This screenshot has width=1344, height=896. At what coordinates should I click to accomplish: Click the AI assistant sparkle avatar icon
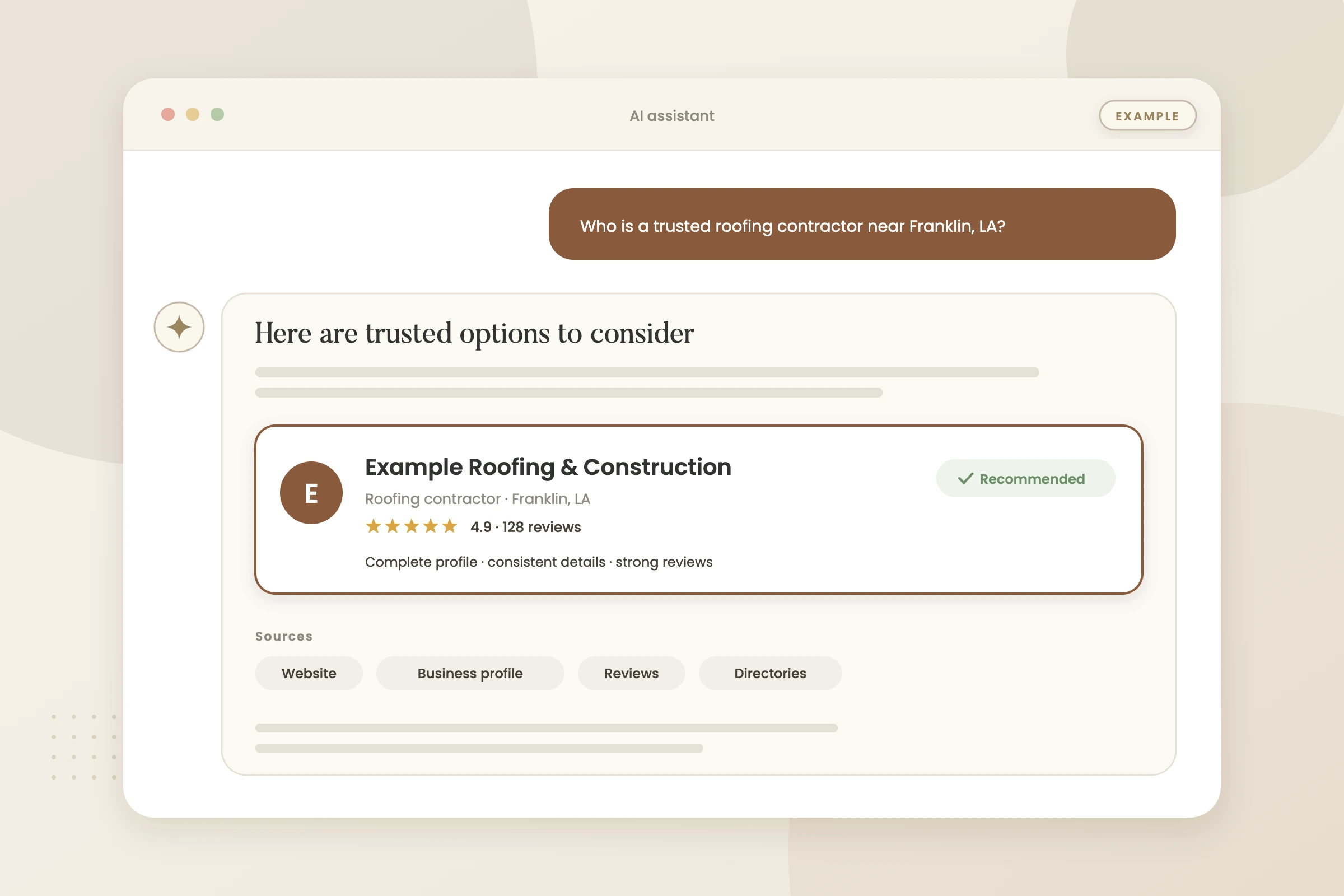click(179, 327)
